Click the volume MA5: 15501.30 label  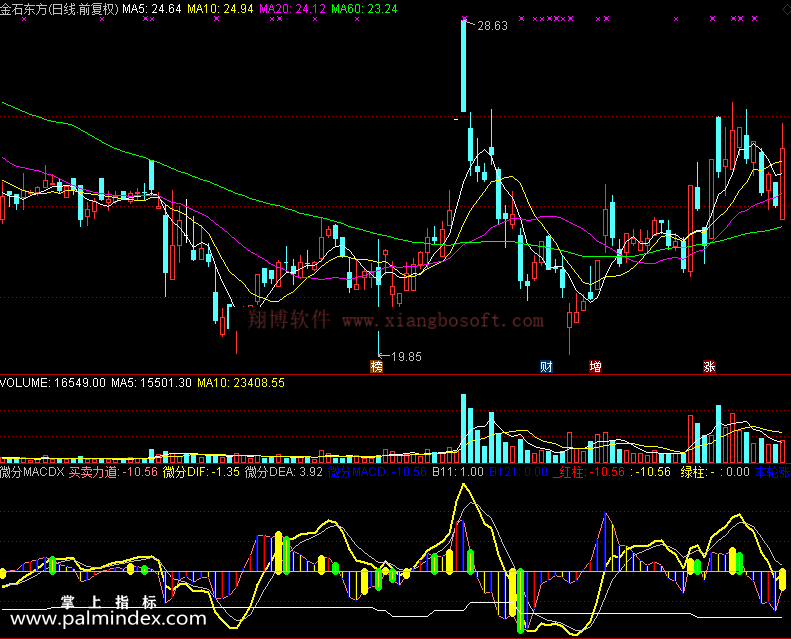(x=151, y=383)
